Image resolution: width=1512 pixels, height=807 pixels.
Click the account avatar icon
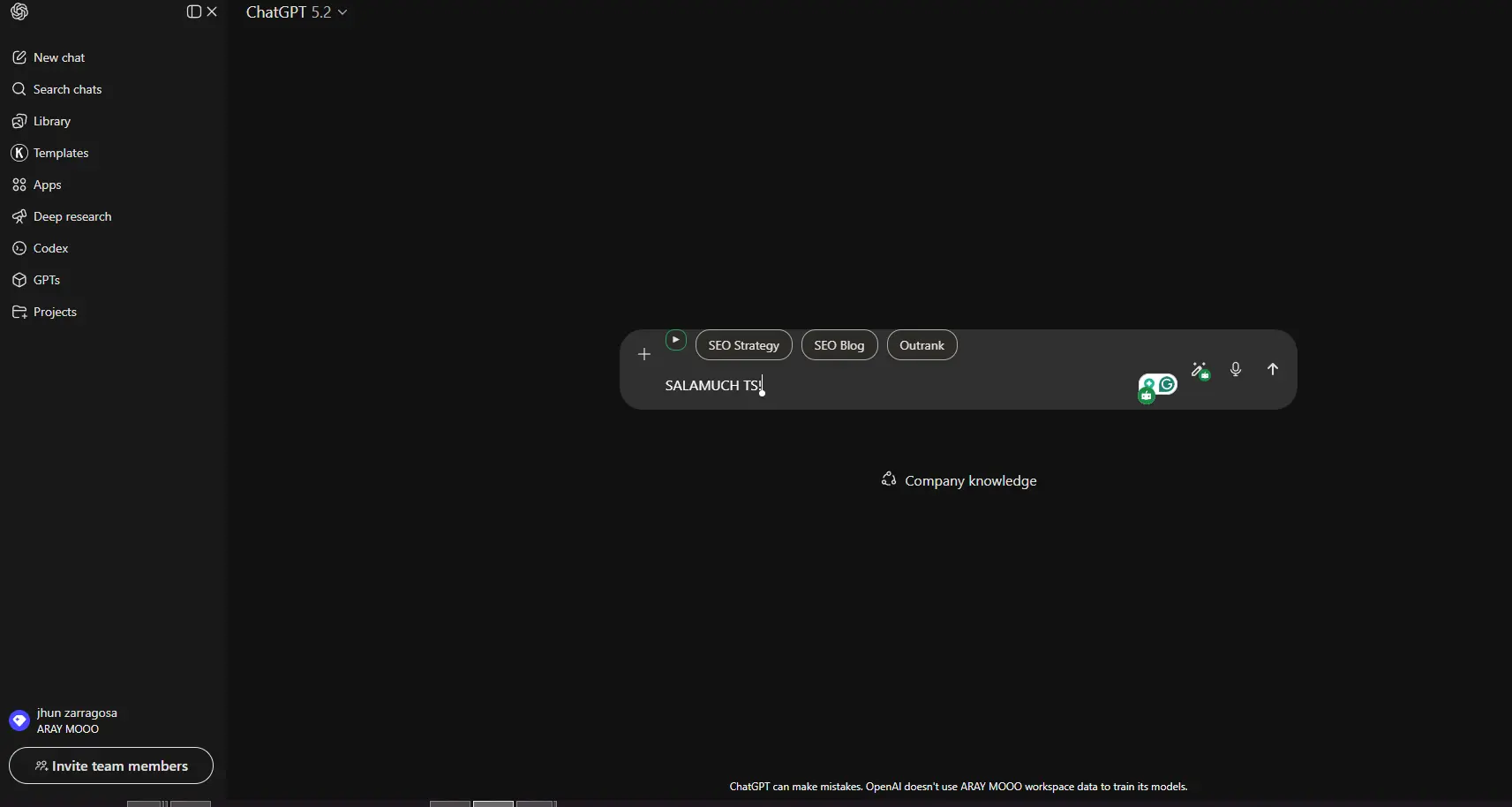pos(19,720)
